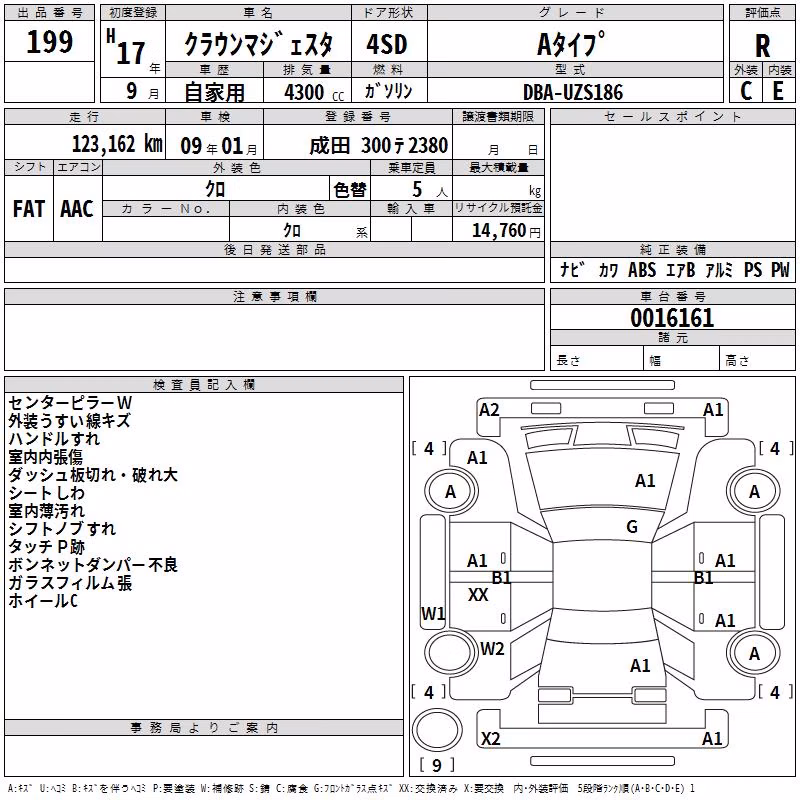This screenshot has height=800, width=800.
Task: Click the lot number 199
Action: point(49,42)
